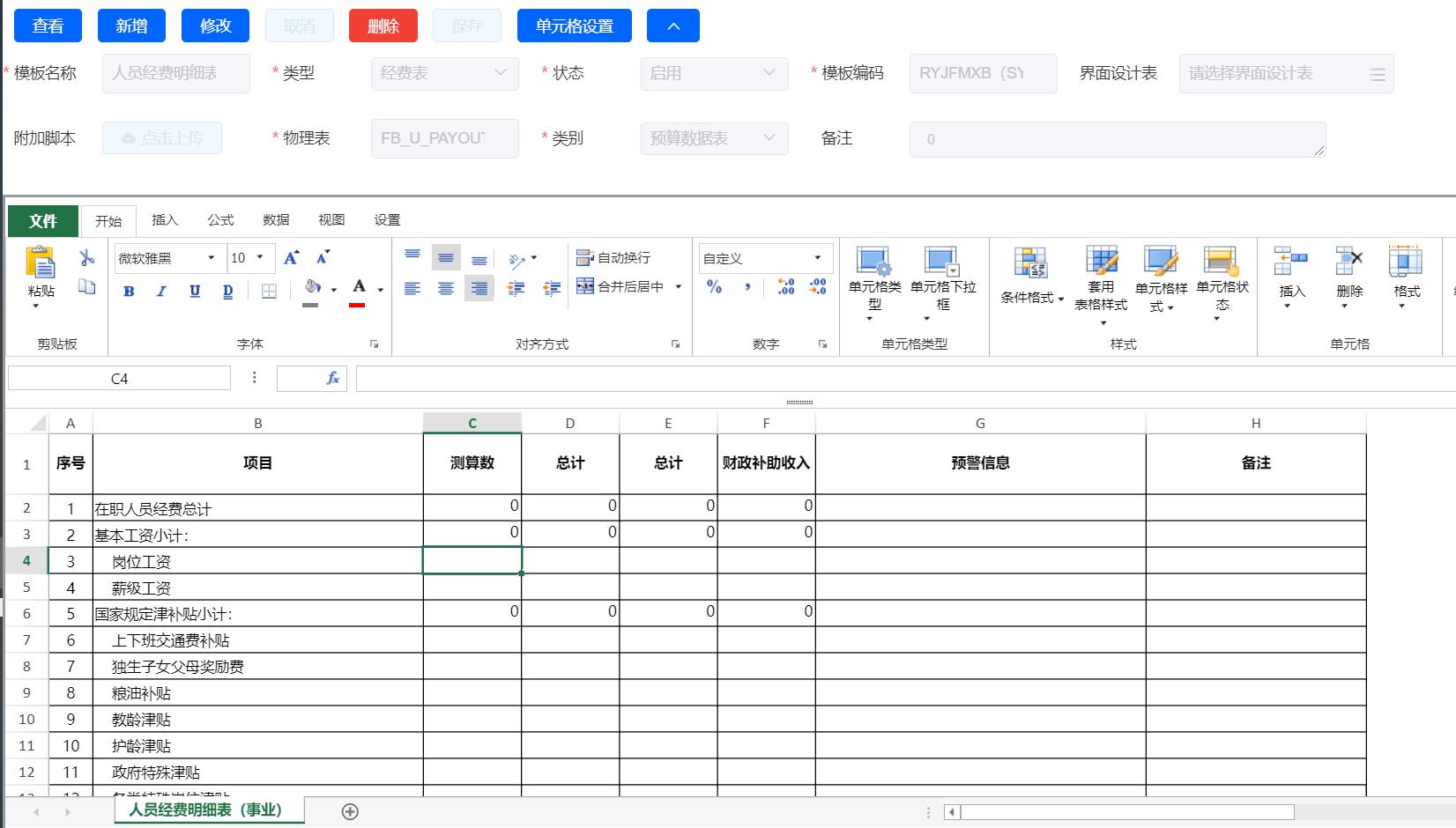This screenshot has width=1456, height=828.
Task: Open the font size 10 dropdown
Action: 260,258
